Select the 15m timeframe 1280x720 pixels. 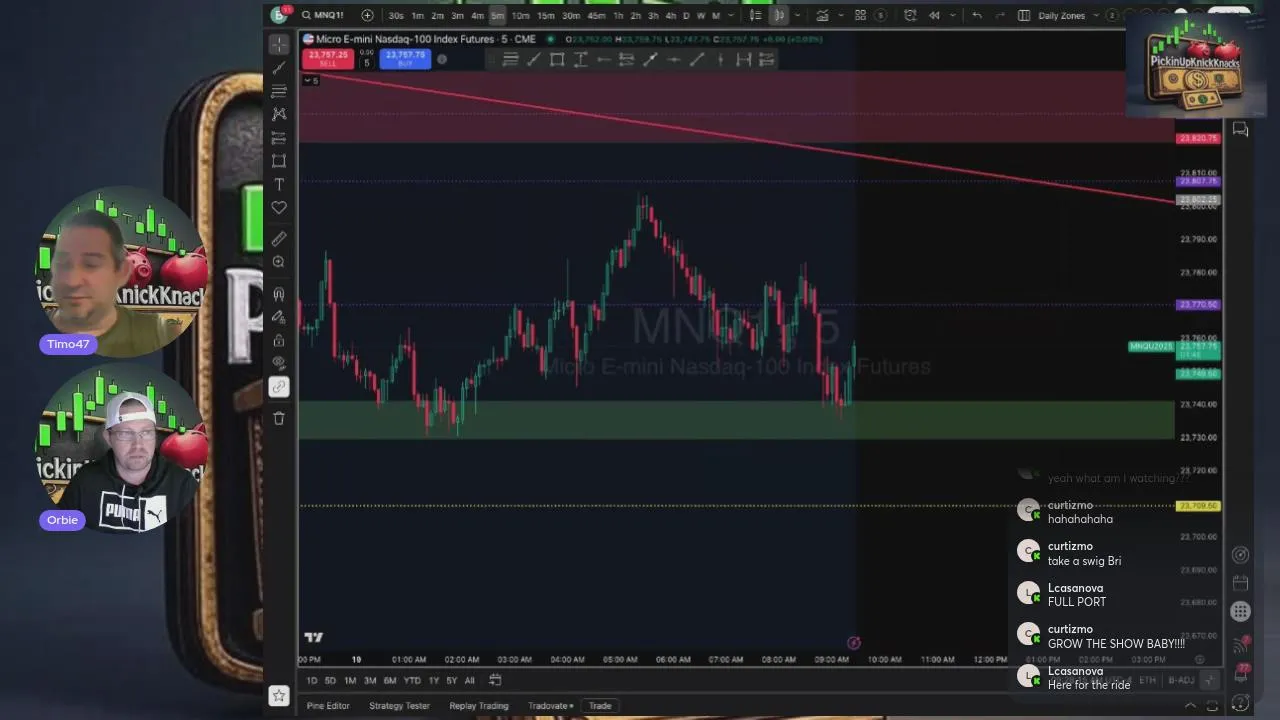[x=546, y=15]
